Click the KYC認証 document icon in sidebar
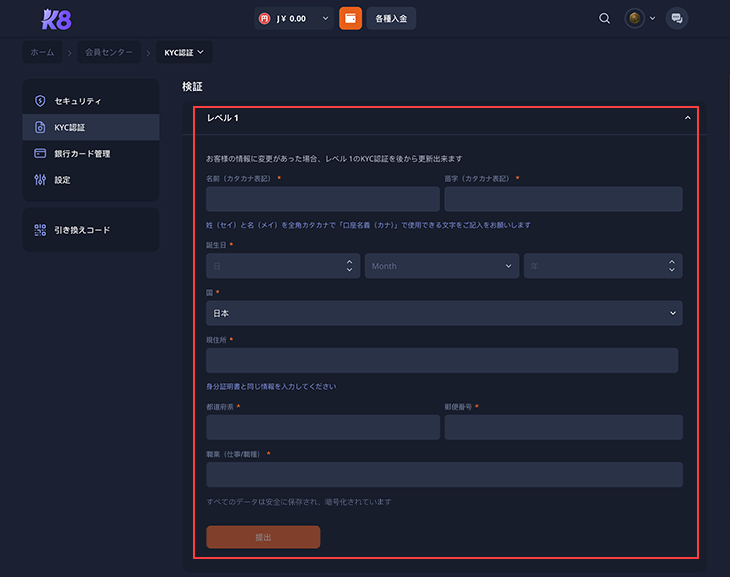 point(40,127)
